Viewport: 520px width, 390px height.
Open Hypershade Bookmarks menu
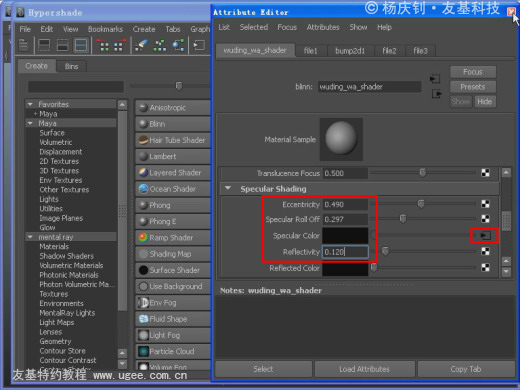coord(105,29)
